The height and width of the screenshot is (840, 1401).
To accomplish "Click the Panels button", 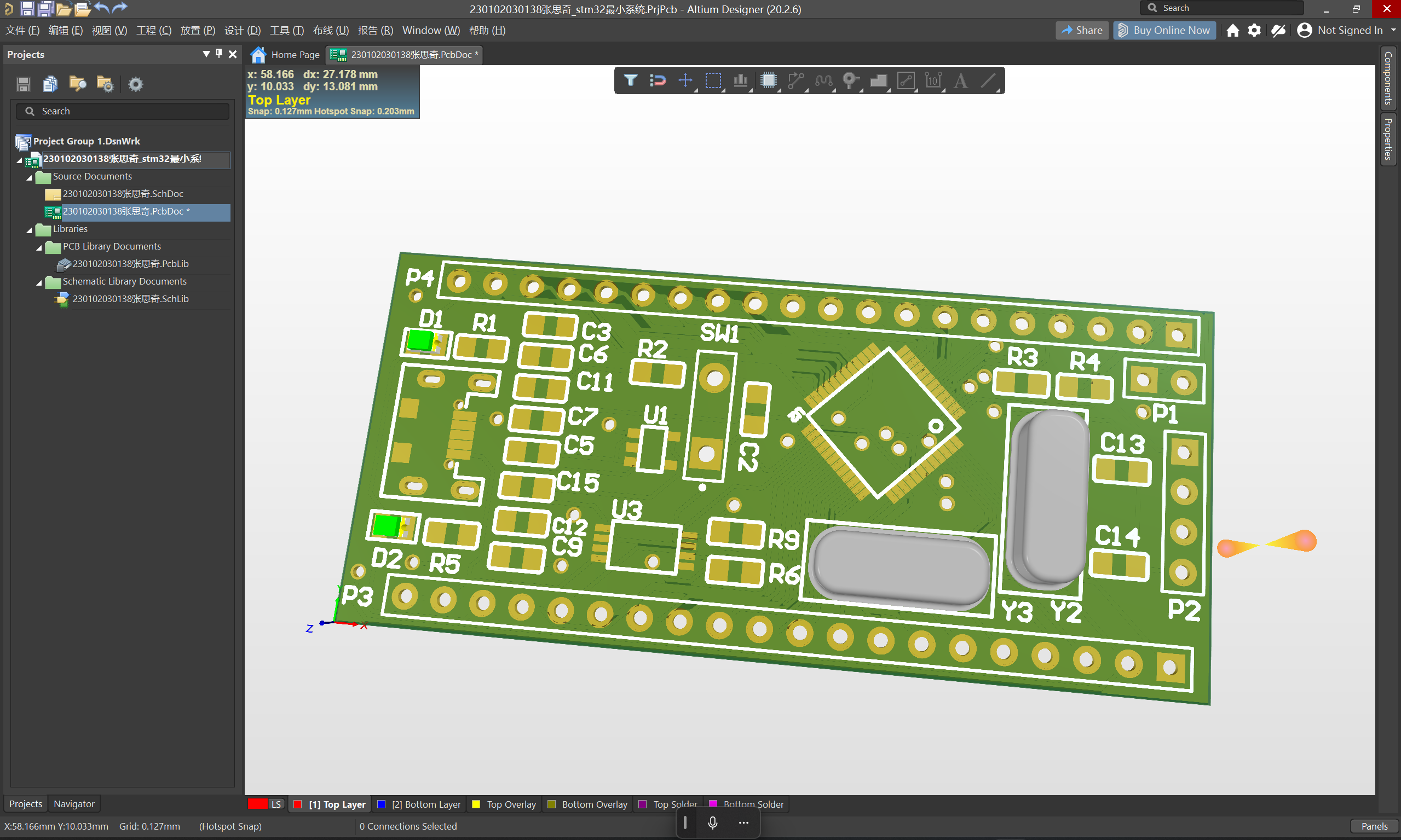I will (1374, 826).
